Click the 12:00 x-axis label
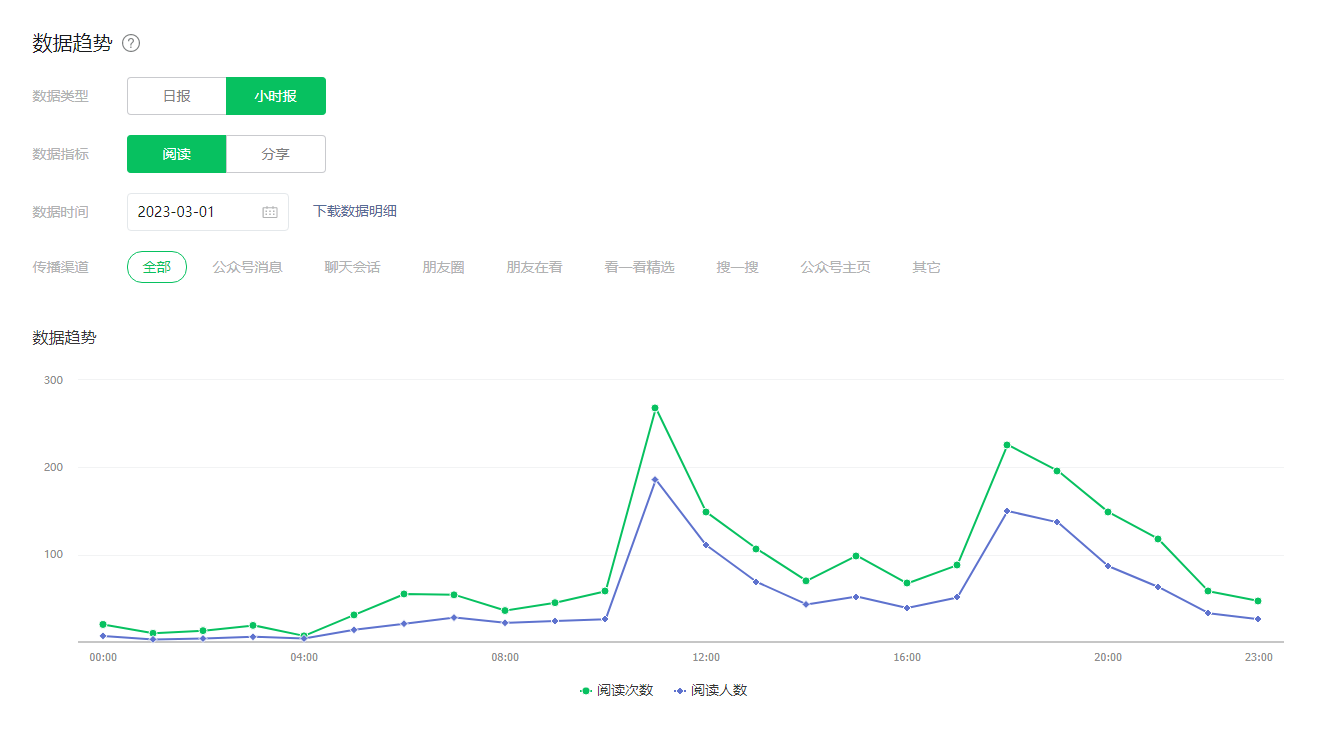The width and height of the screenshot is (1322, 736). pyautogui.click(x=706, y=657)
